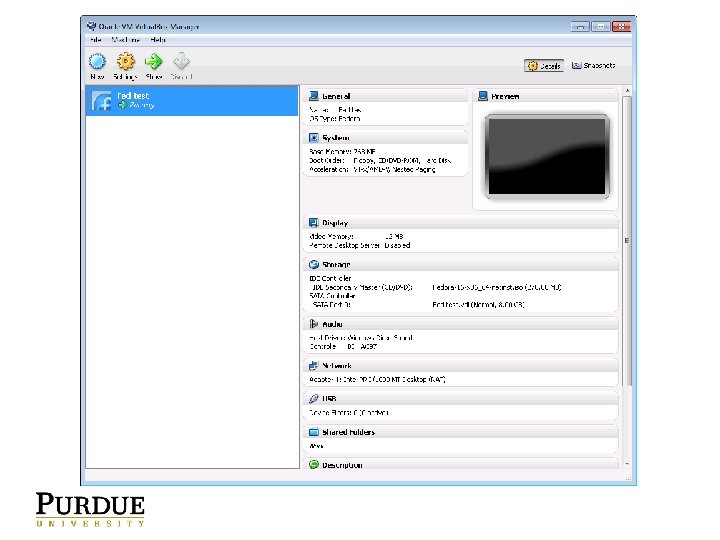Open the Description section header link
720x540 pixels.
(x=342, y=465)
